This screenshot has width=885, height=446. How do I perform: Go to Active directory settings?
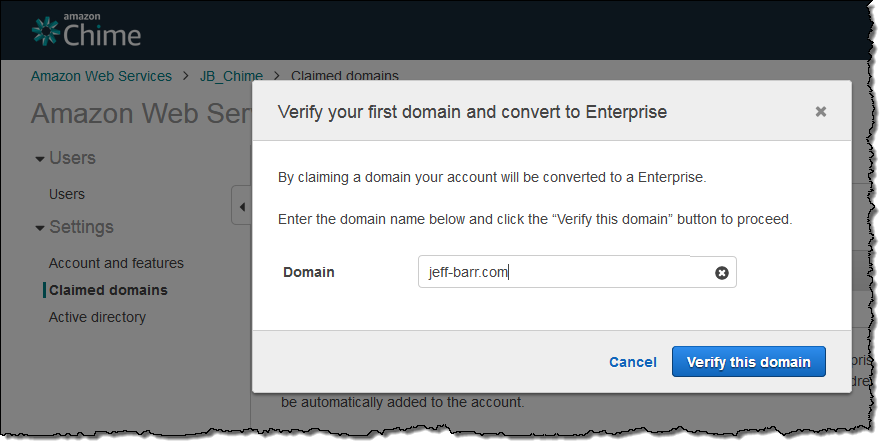coord(97,317)
